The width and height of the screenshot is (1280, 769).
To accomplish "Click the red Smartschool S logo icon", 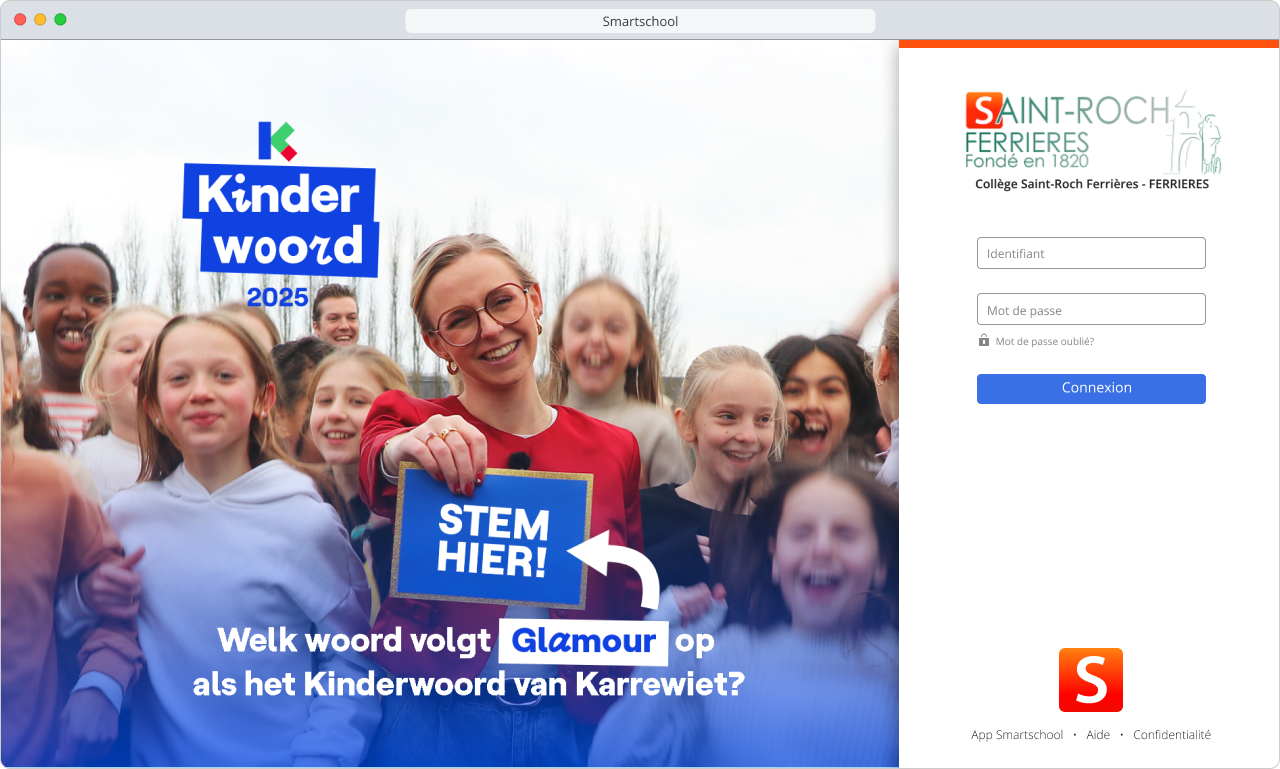I will (1090, 680).
